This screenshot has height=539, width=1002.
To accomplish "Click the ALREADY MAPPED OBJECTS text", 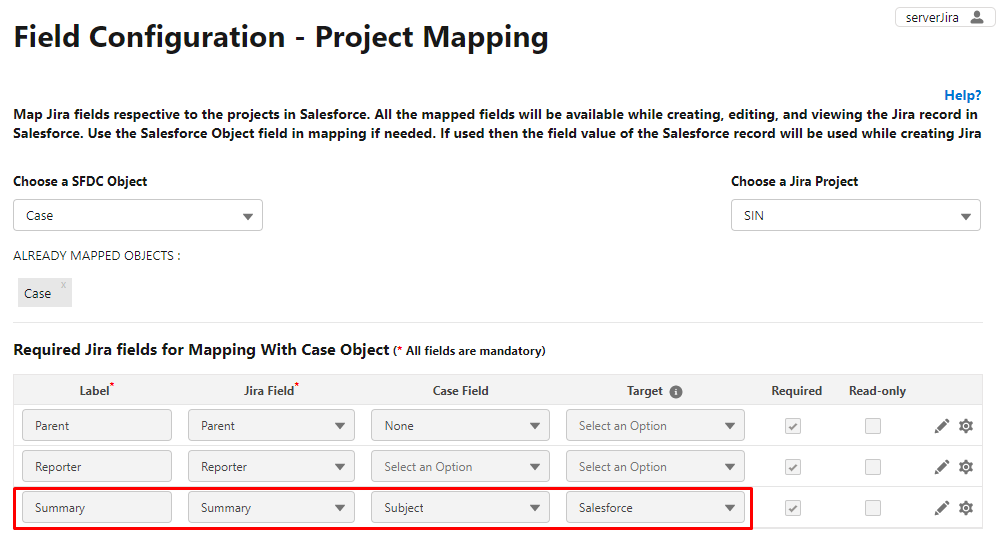I will (x=96, y=256).
